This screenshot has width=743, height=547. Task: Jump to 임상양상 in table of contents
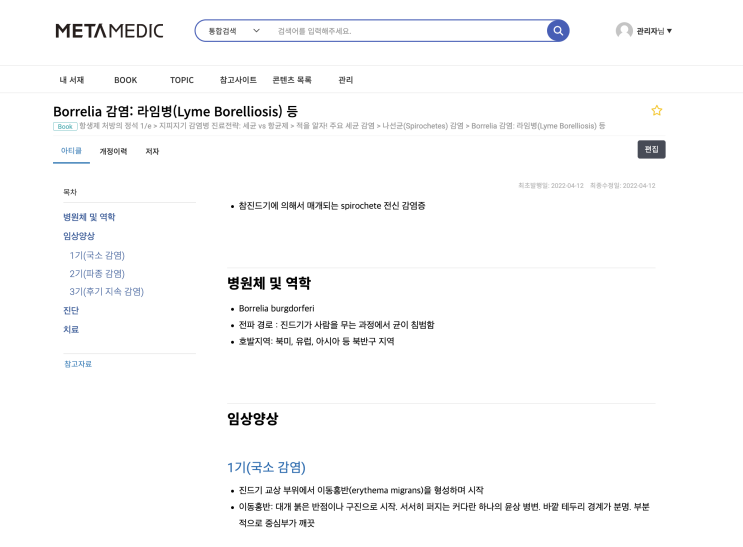79,236
